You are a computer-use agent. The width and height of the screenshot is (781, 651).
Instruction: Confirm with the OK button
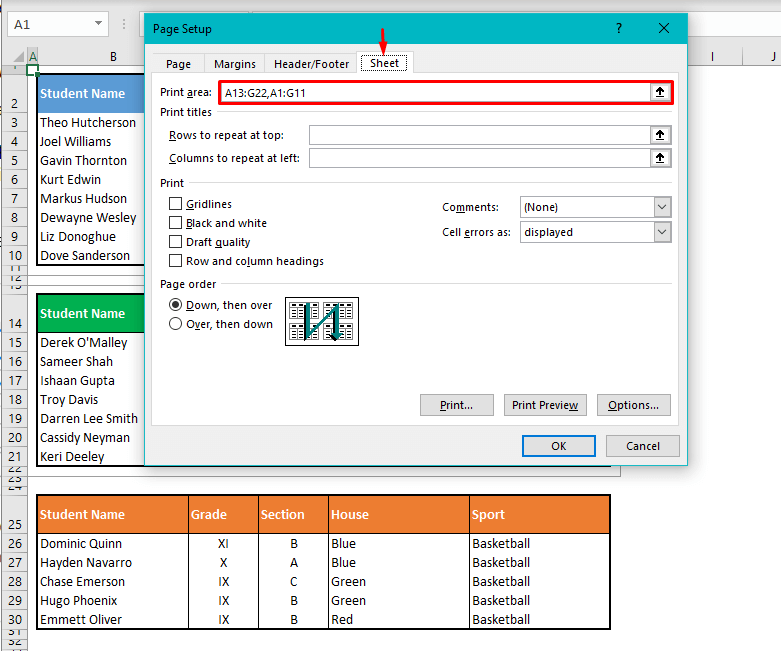558,446
